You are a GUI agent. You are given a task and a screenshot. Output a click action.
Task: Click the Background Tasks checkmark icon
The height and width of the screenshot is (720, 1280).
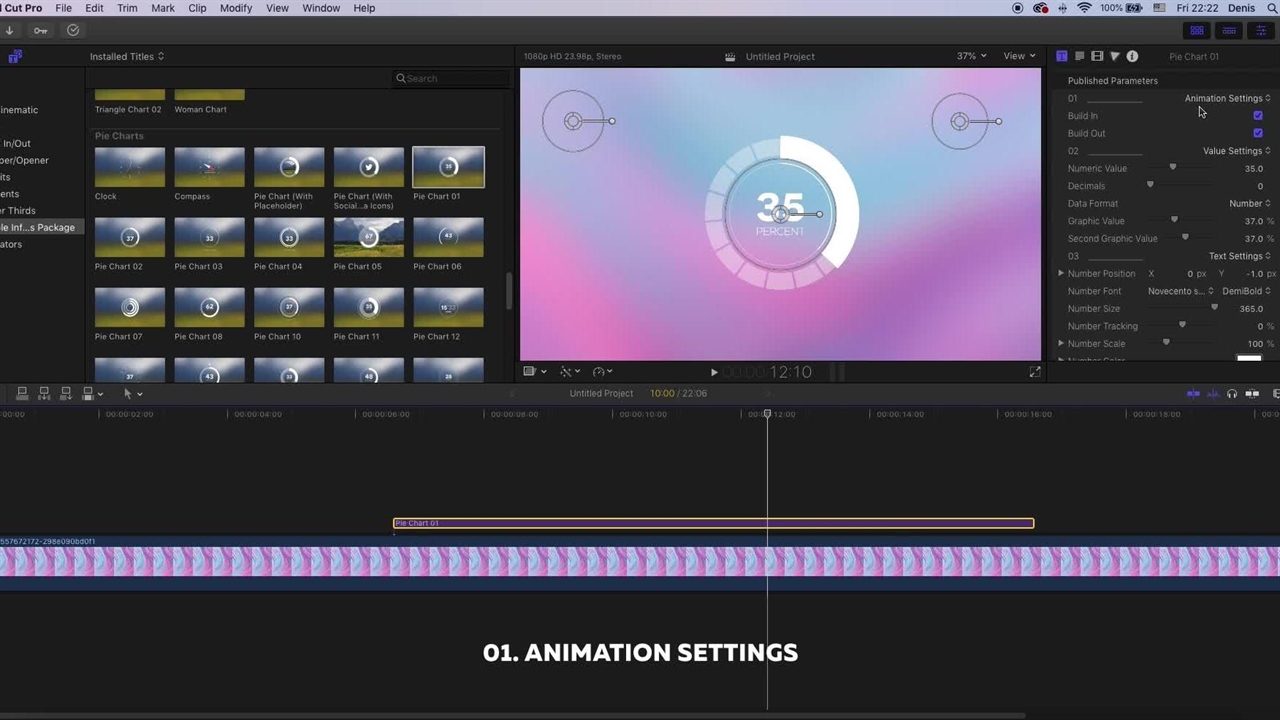pyautogui.click(x=73, y=31)
